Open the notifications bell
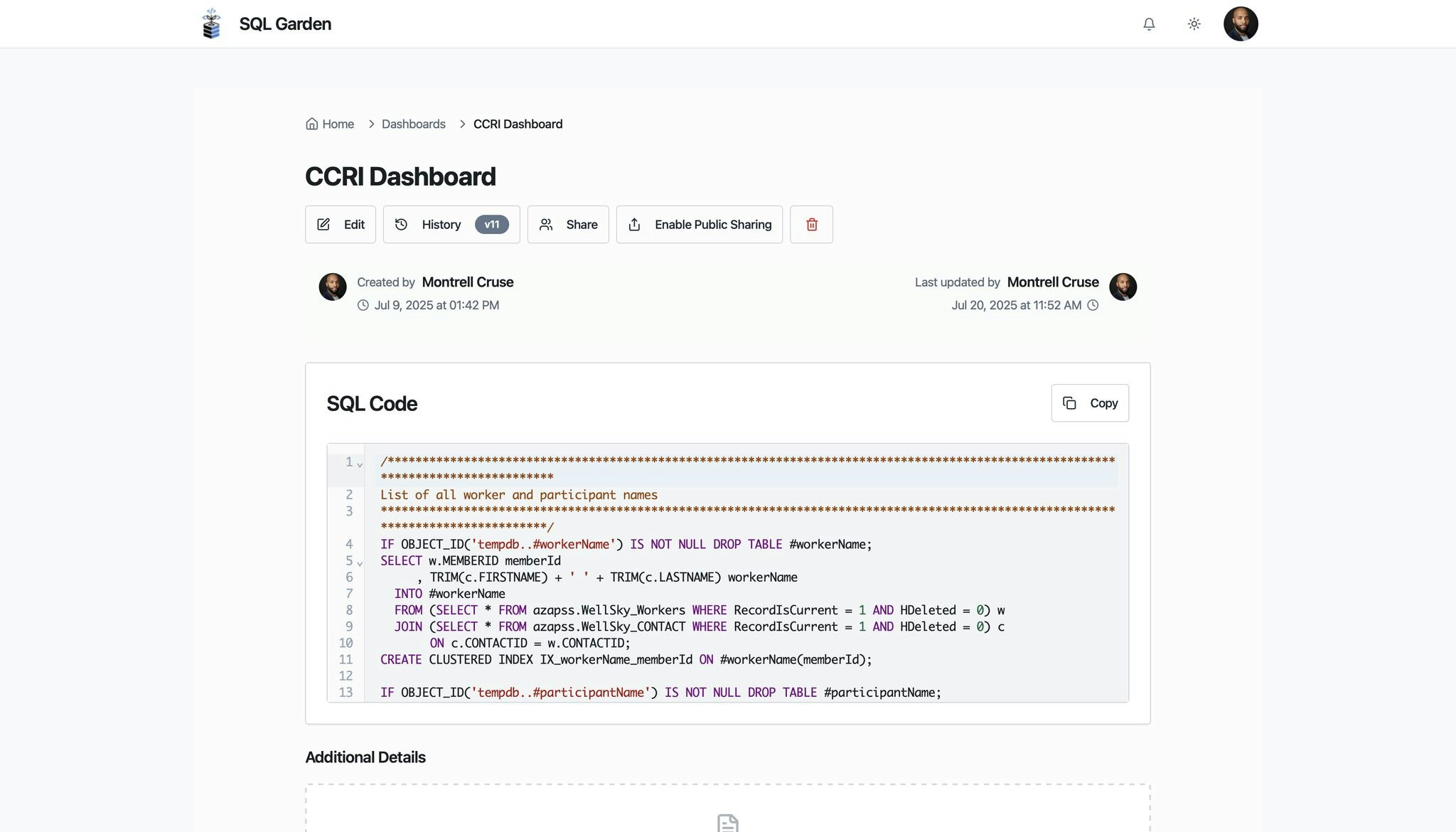The width and height of the screenshot is (1456, 832). pyautogui.click(x=1149, y=24)
